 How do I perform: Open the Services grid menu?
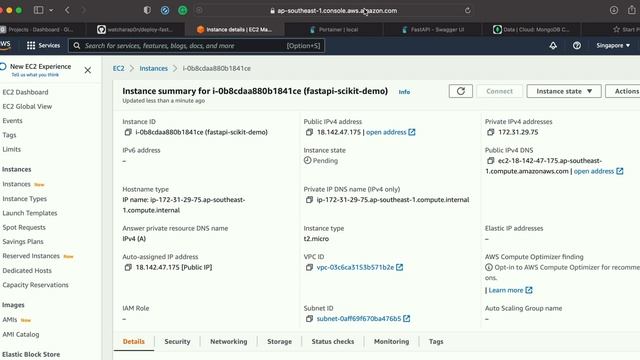pos(43,45)
